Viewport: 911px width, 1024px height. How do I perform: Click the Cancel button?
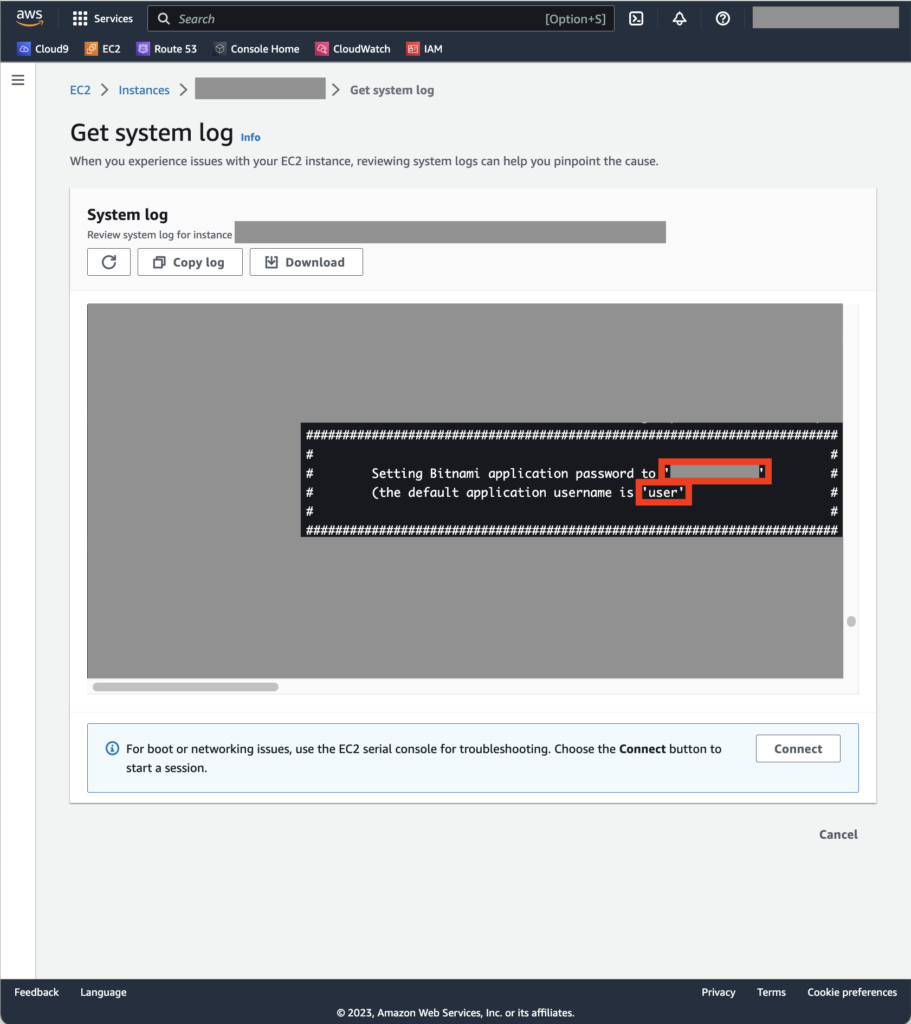point(839,835)
